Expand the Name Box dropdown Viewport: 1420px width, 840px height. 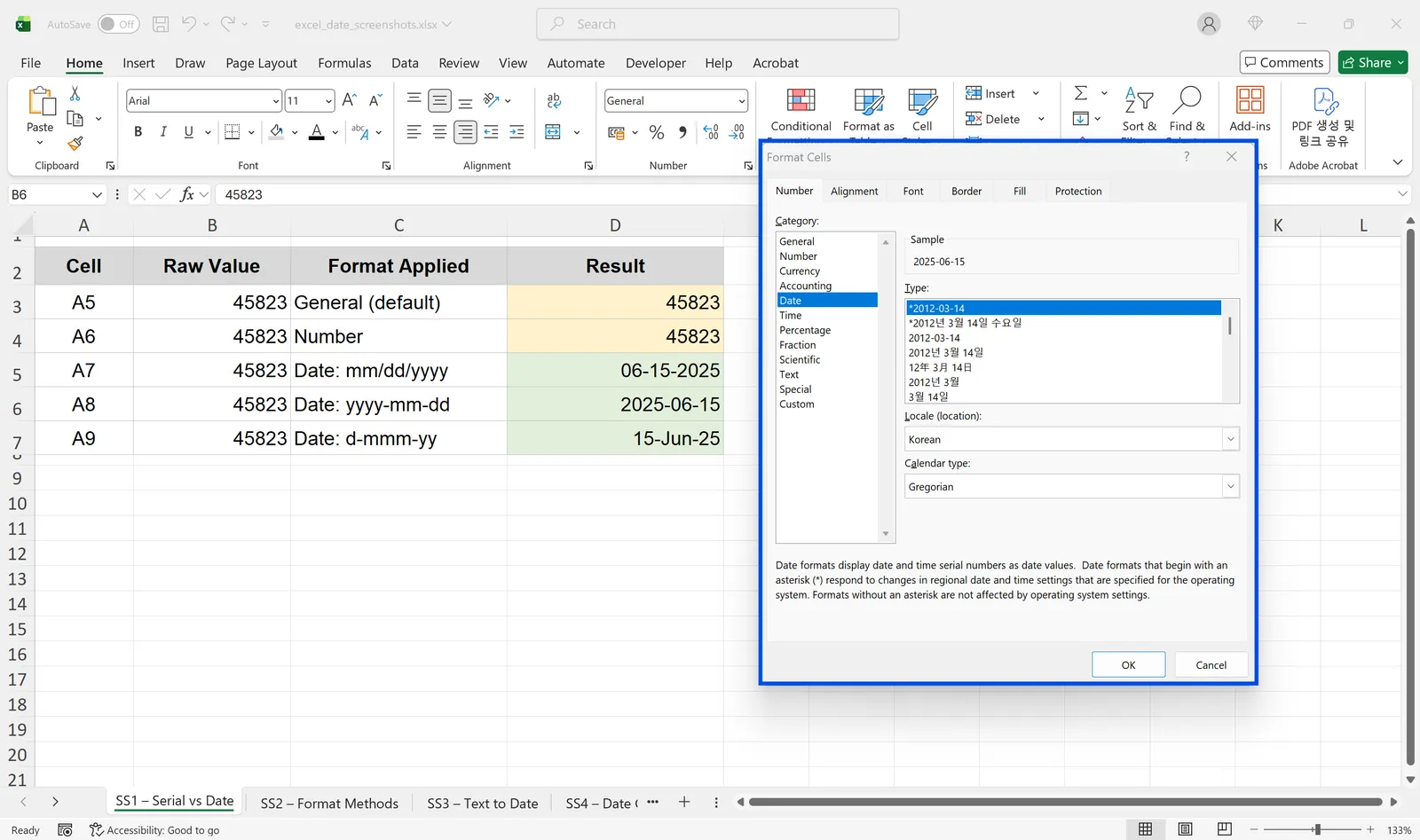click(x=97, y=194)
